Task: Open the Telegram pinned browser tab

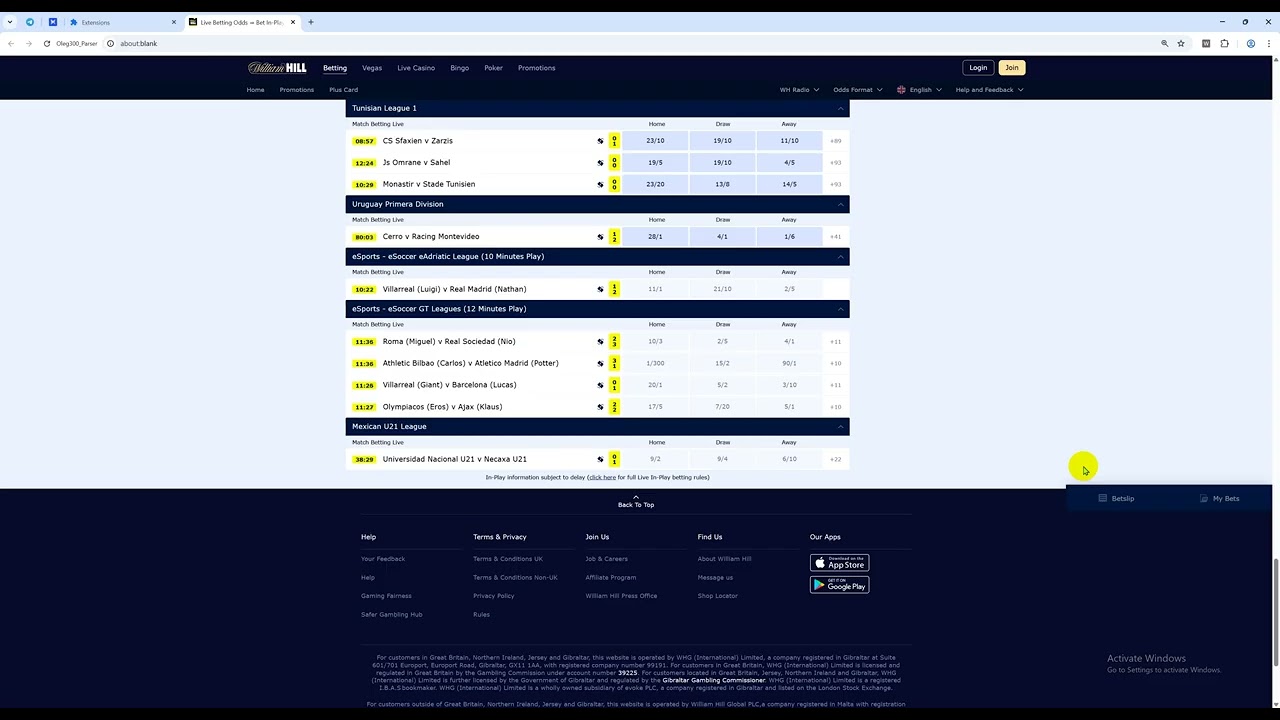Action: (30, 22)
